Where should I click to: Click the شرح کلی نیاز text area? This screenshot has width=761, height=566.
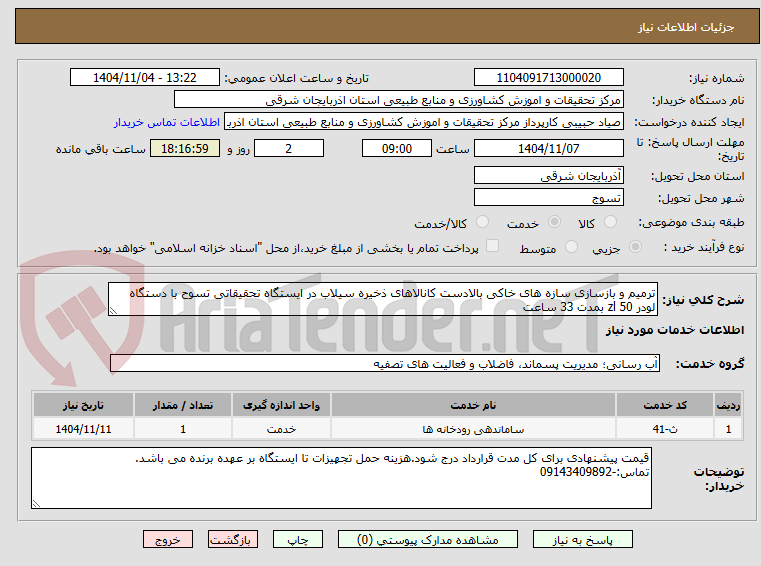(383, 300)
